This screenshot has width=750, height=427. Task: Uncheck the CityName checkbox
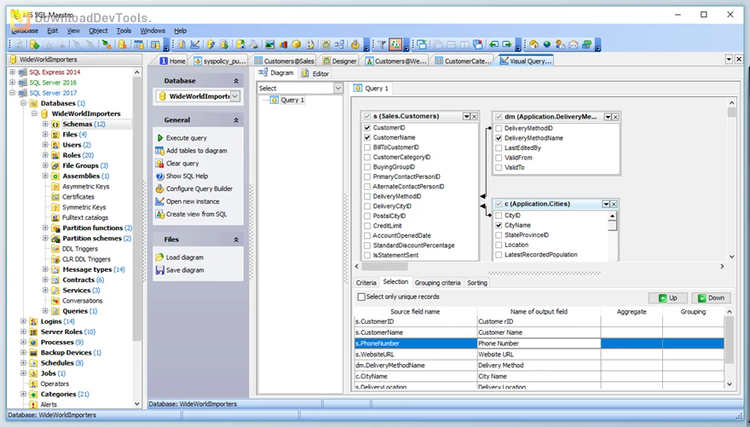coord(499,225)
